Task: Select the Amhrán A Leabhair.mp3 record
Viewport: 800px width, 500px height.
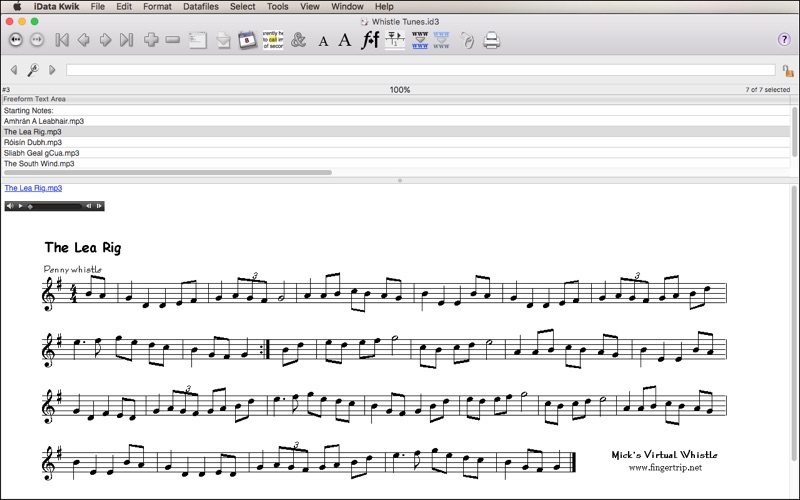Action: click(396, 121)
